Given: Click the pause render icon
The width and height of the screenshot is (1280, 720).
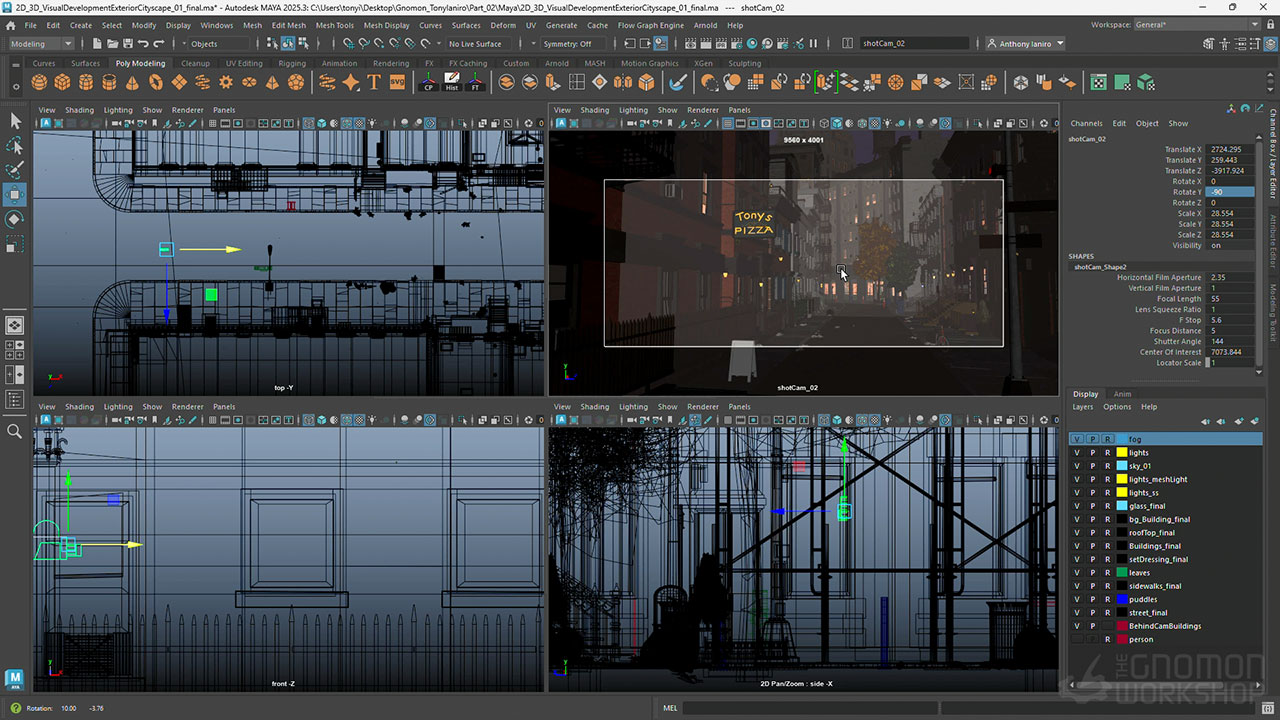Looking at the screenshot, I should point(813,44).
